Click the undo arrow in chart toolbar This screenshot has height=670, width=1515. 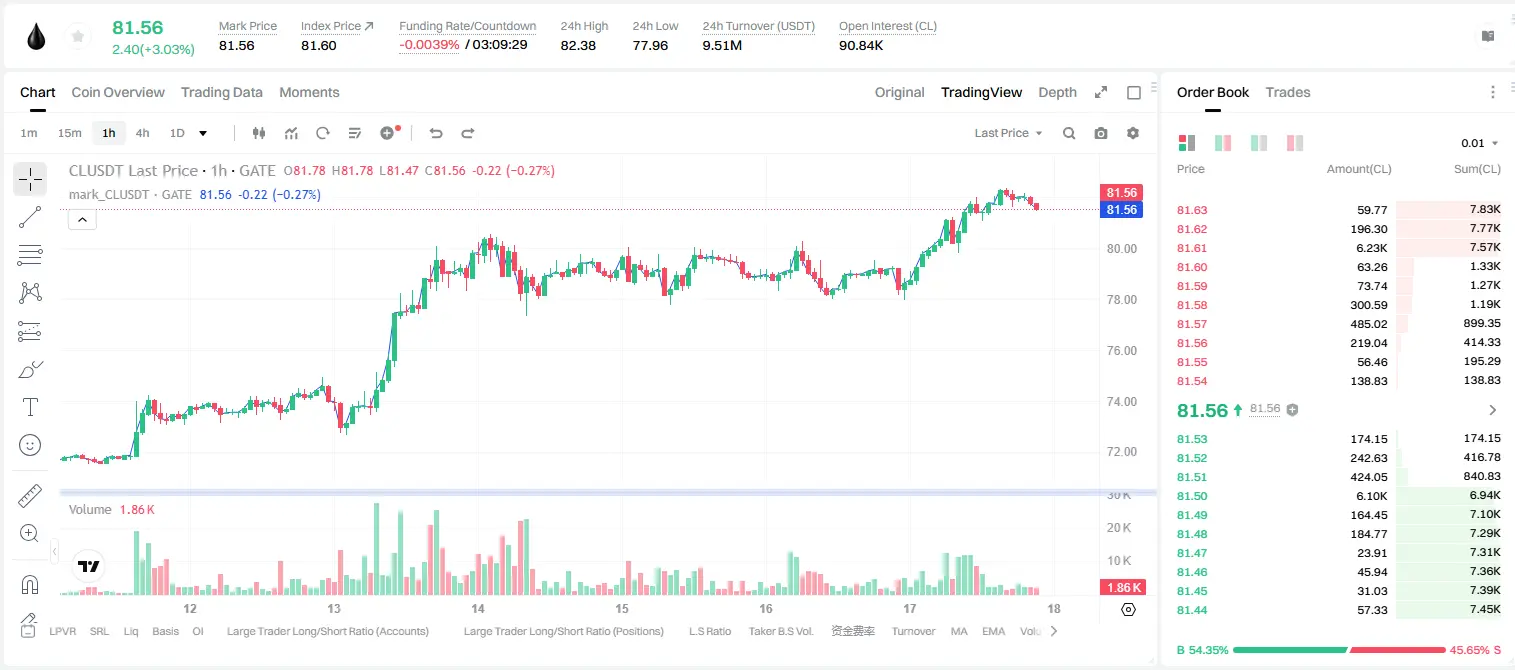click(x=436, y=133)
